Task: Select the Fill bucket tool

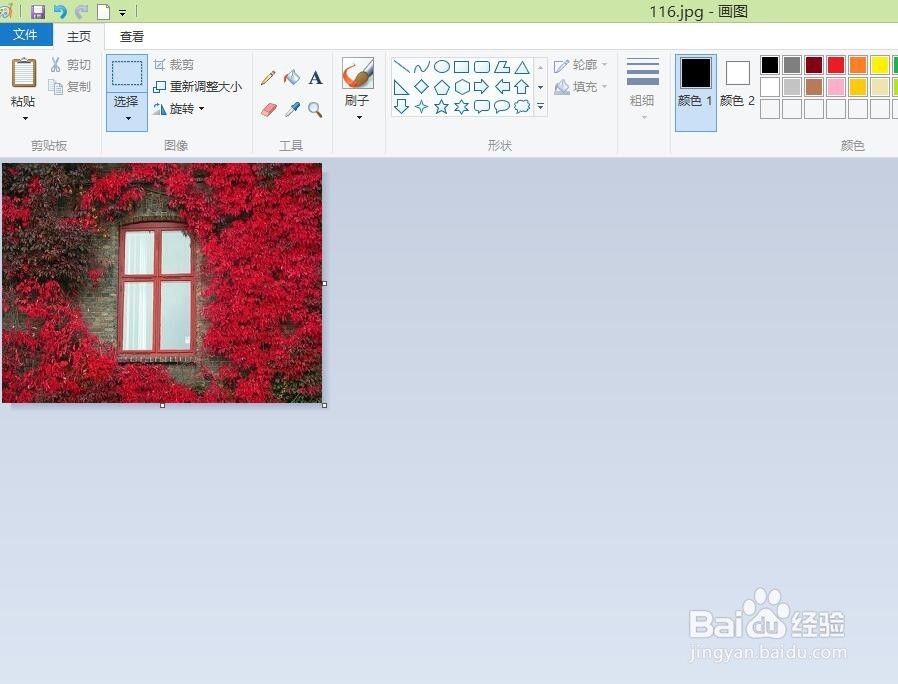Action: (292, 77)
